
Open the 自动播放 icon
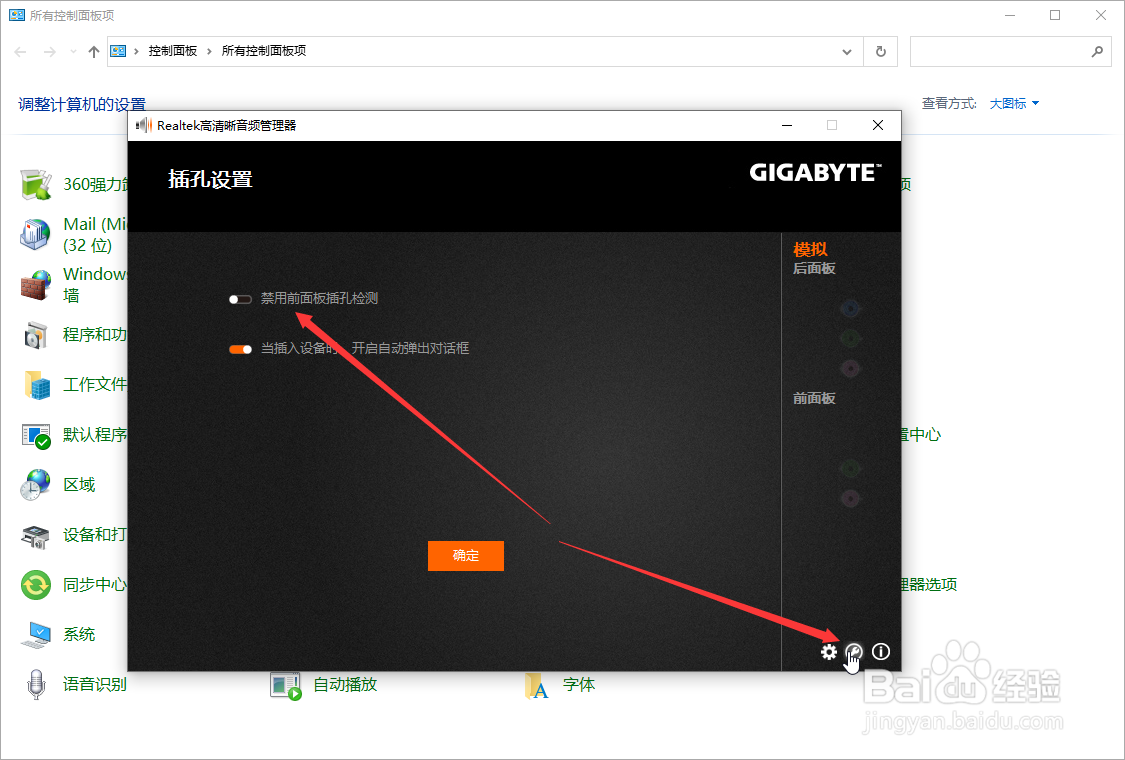286,685
